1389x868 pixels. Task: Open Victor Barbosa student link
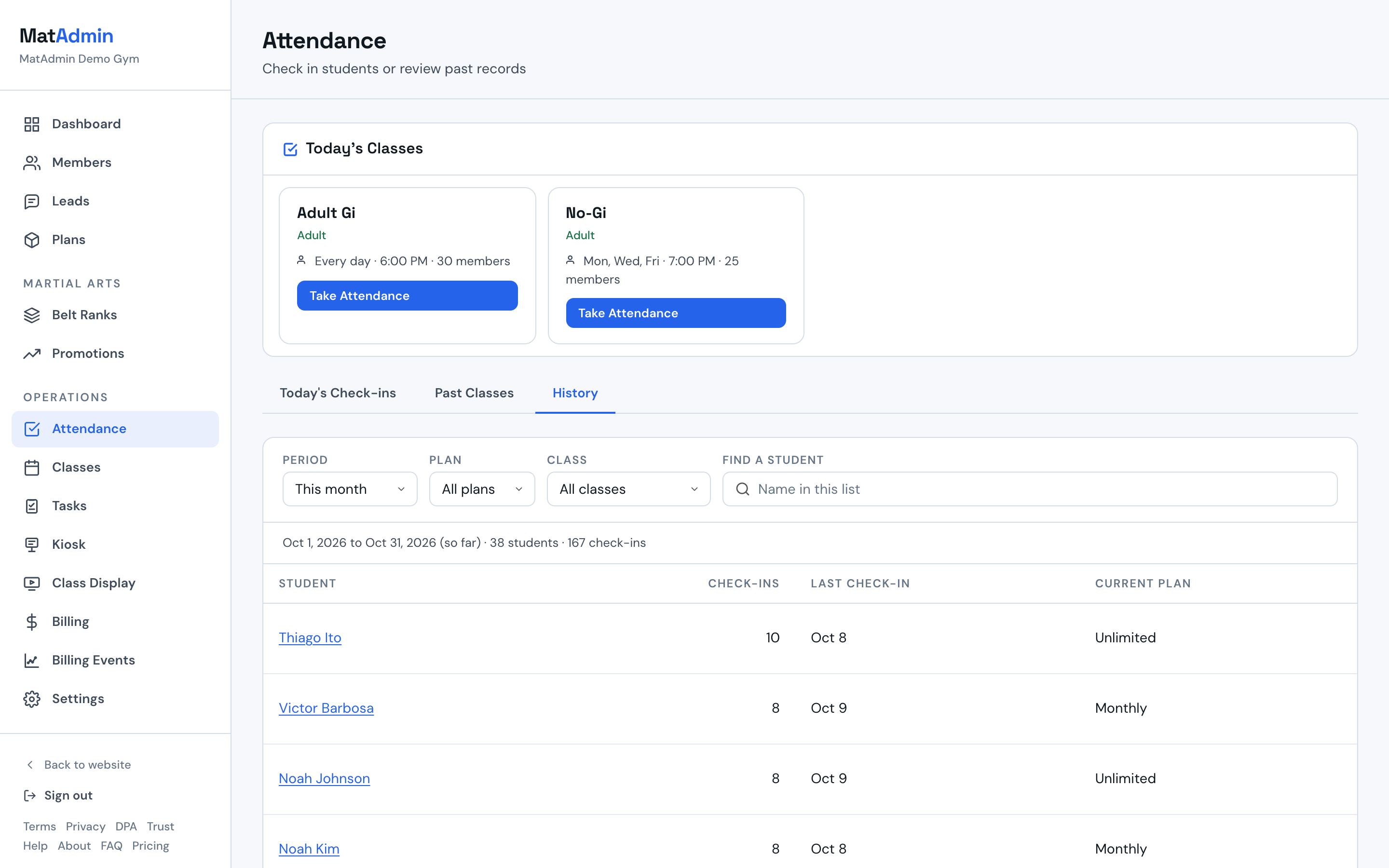click(326, 708)
